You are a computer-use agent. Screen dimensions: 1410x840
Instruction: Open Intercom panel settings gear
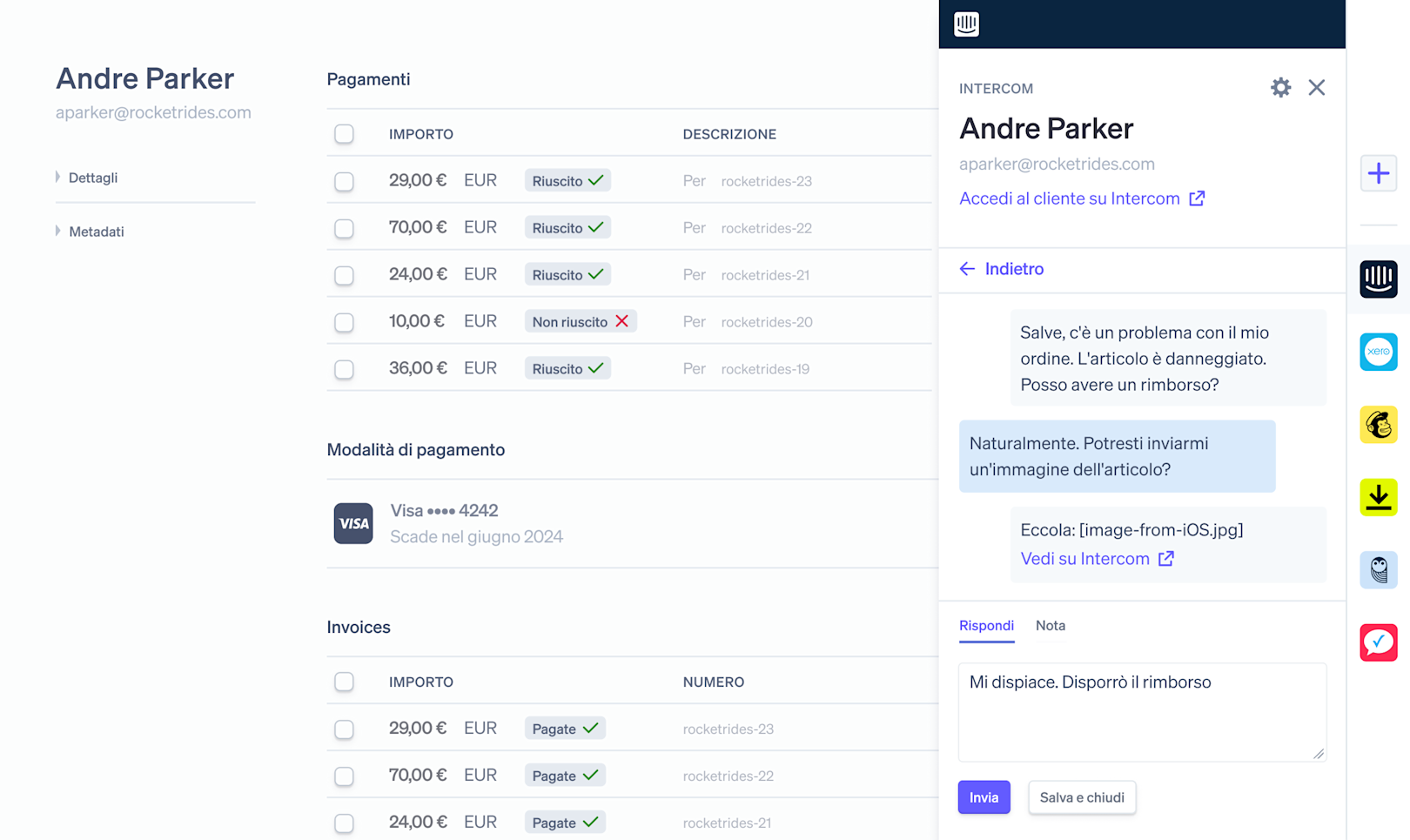pos(1280,87)
